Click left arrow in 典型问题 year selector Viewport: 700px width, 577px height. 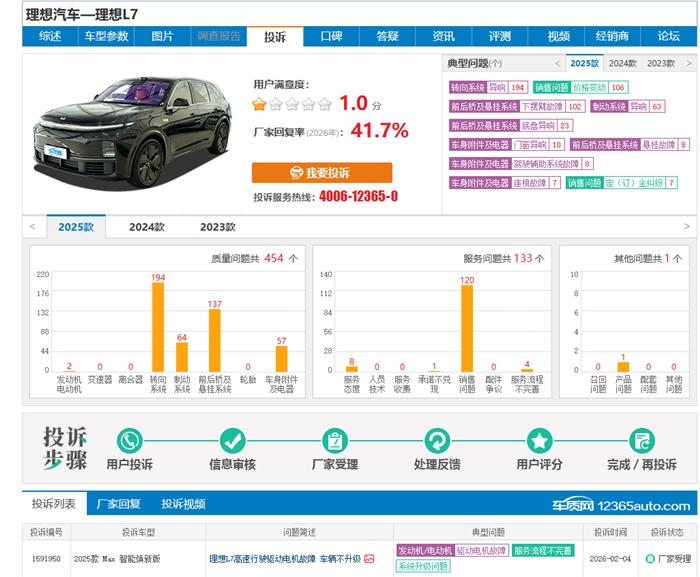557,63
